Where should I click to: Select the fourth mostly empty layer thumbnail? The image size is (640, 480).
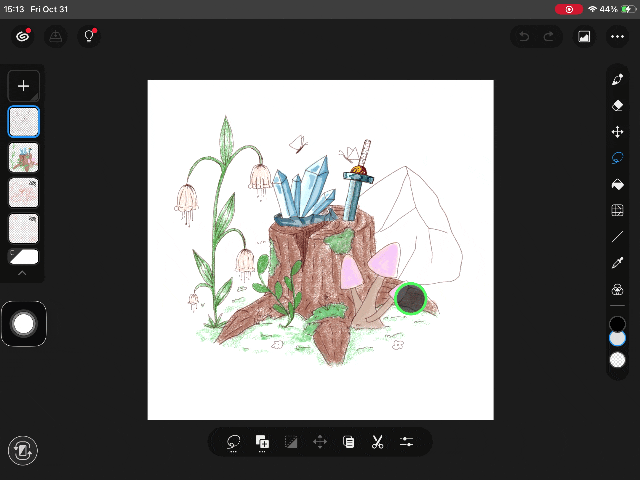pyautogui.click(x=24, y=229)
